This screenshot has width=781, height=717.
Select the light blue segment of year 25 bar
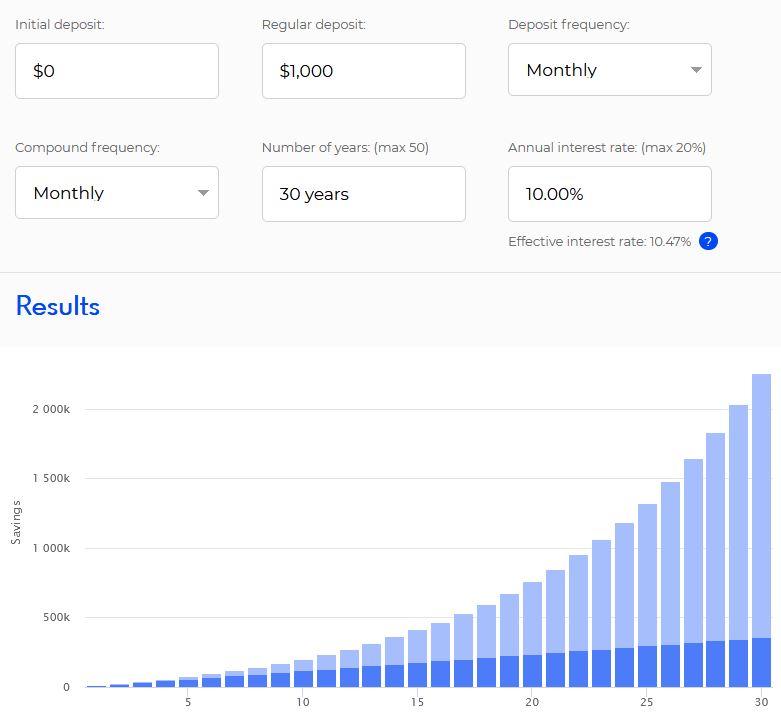click(x=647, y=575)
